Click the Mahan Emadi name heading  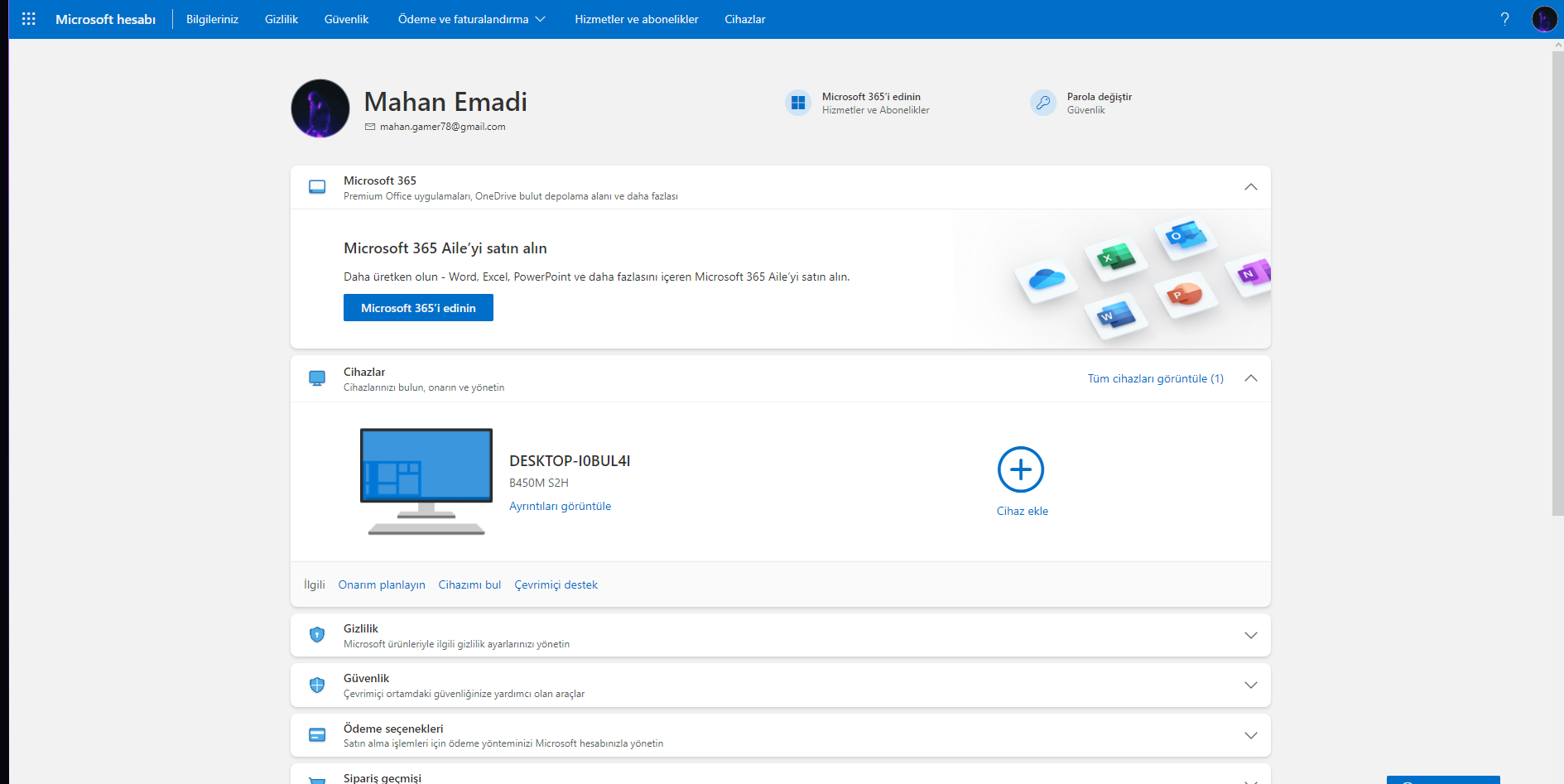click(x=445, y=102)
